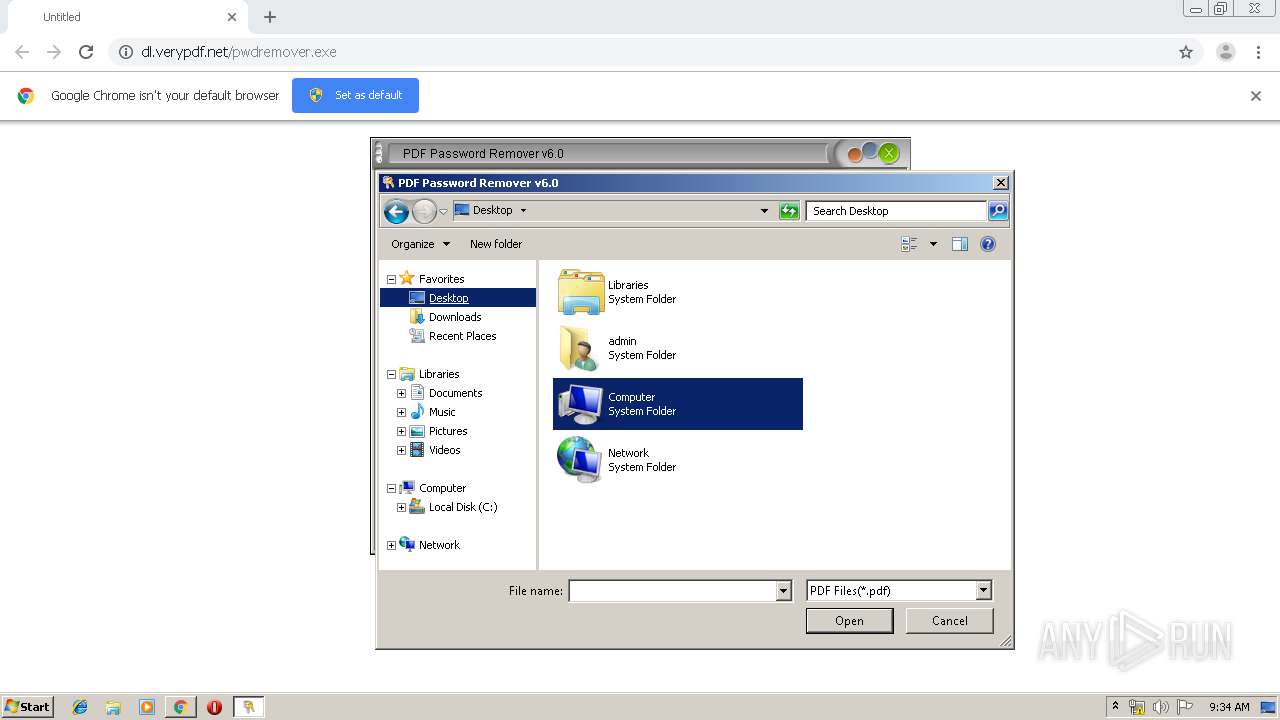
Task: Expand the Local Disk (C:) node
Action: click(x=401, y=507)
